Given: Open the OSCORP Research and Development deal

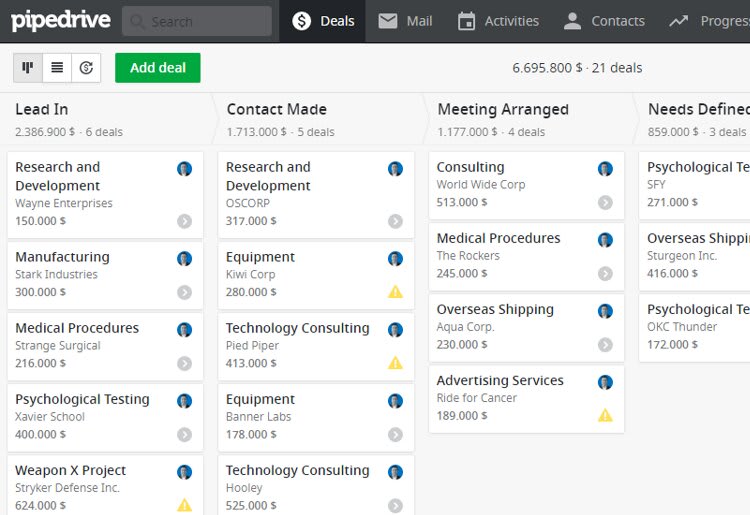Looking at the screenshot, I should click(316, 195).
